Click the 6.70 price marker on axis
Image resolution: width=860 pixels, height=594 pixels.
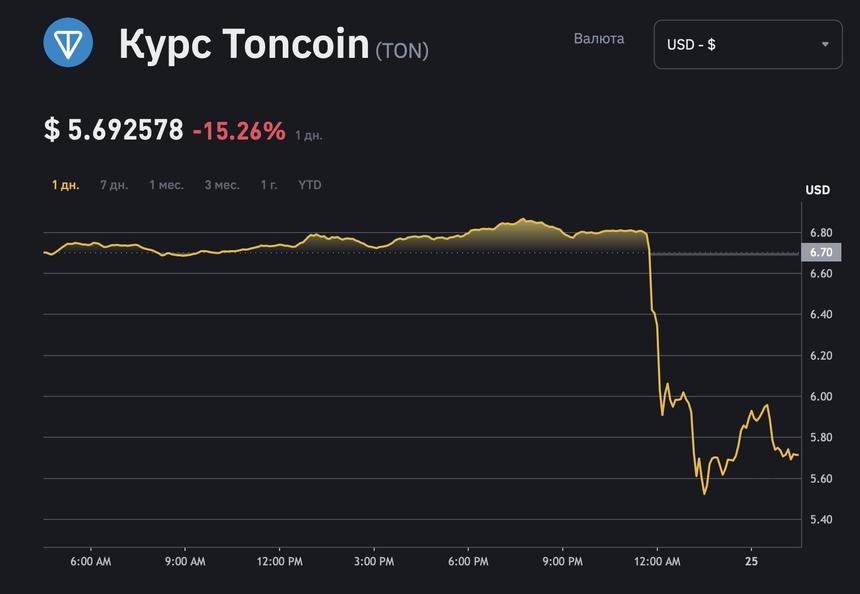pos(821,252)
